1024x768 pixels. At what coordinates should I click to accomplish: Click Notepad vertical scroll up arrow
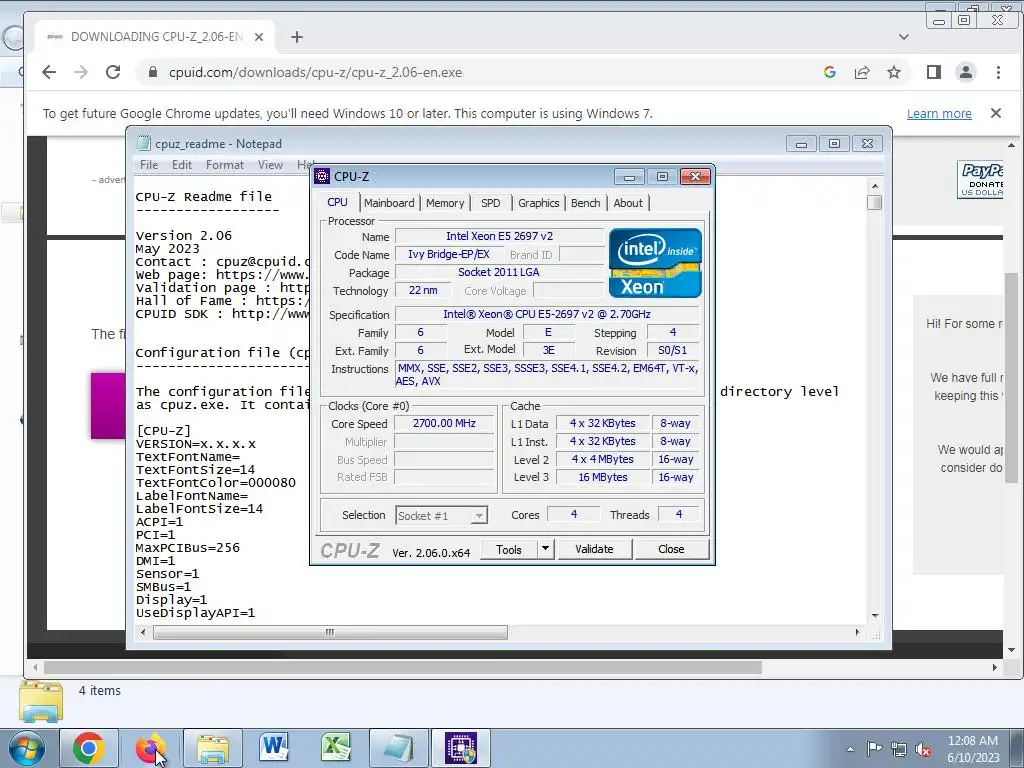pyautogui.click(x=874, y=186)
